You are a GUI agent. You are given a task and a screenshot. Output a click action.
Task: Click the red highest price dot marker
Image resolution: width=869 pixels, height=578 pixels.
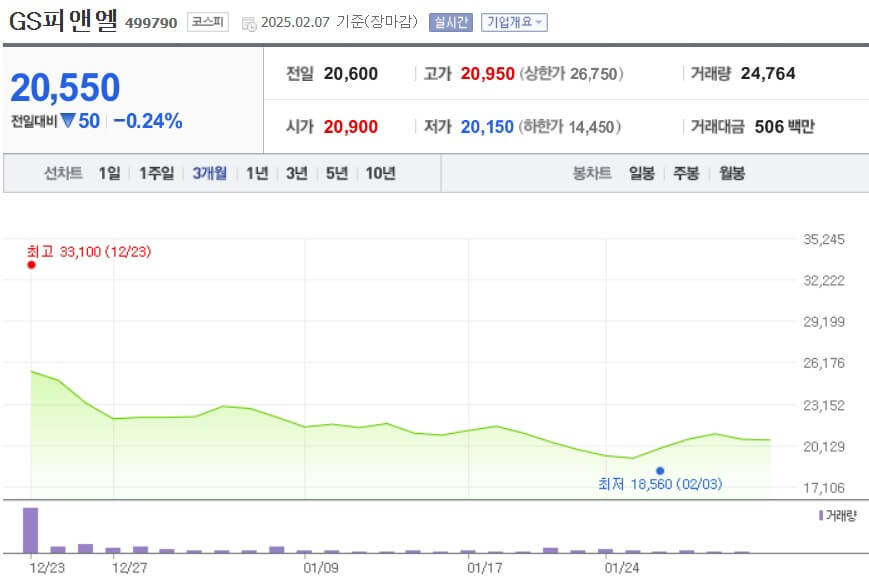(x=32, y=265)
